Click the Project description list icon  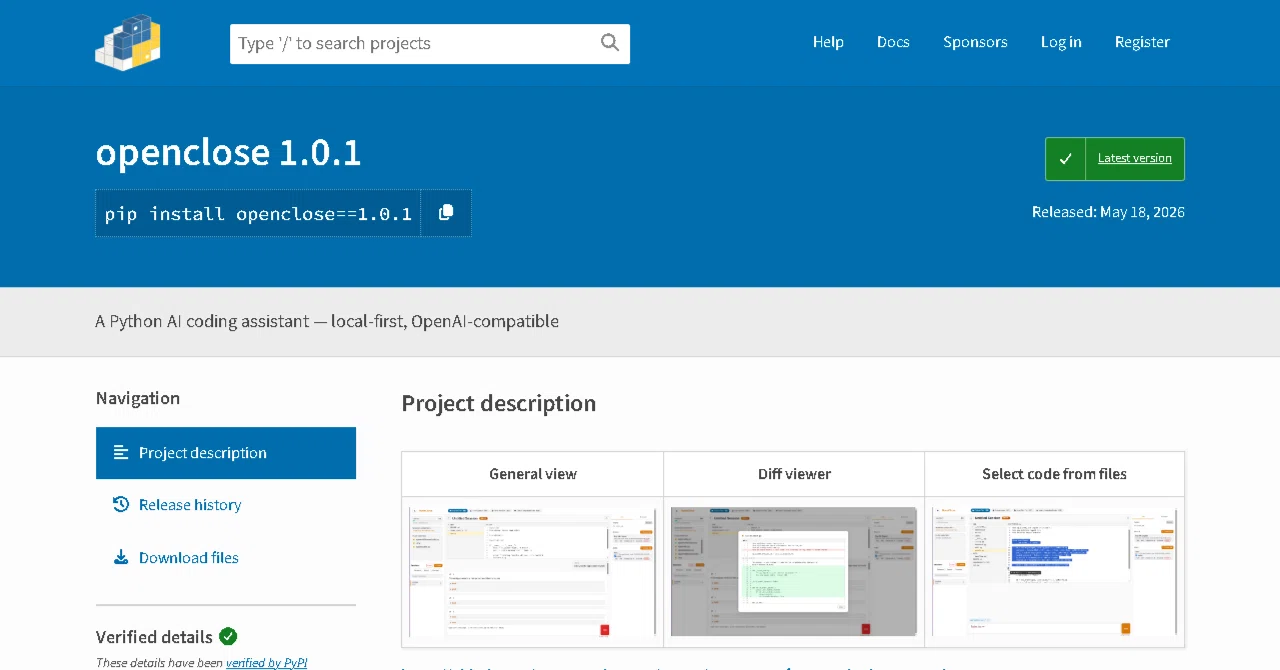121,453
